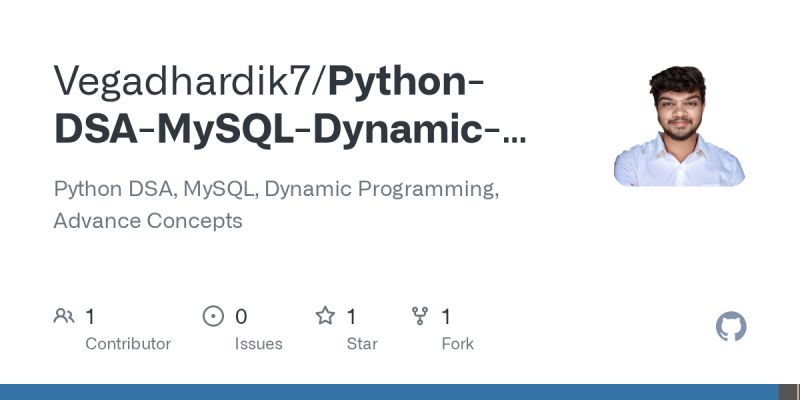The width and height of the screenshot is (800, 400).
Task: Click the issues circle-dot icon
Action: (x=213, y=316)
